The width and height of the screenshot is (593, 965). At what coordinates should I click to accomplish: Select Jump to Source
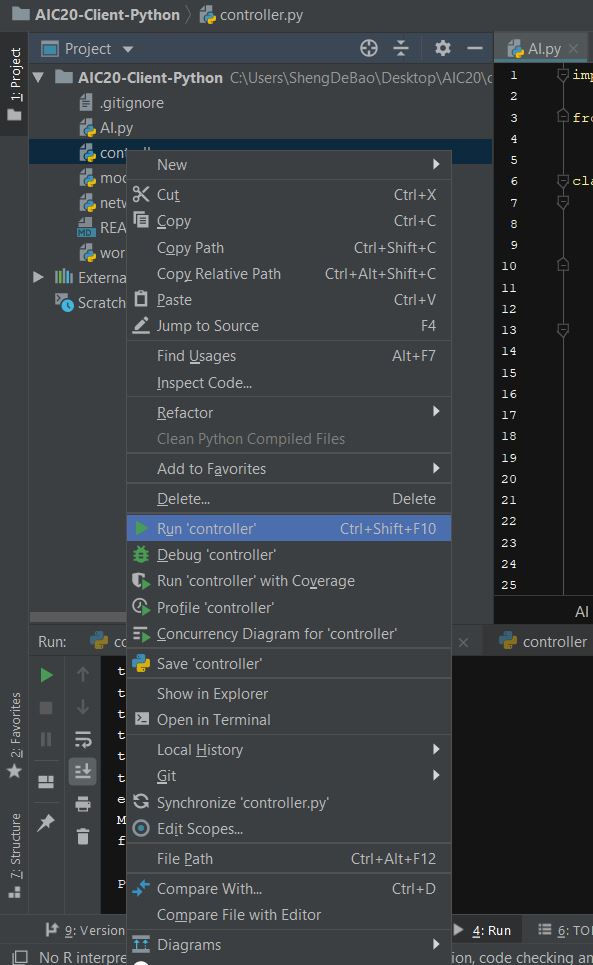tap(289, 326)
